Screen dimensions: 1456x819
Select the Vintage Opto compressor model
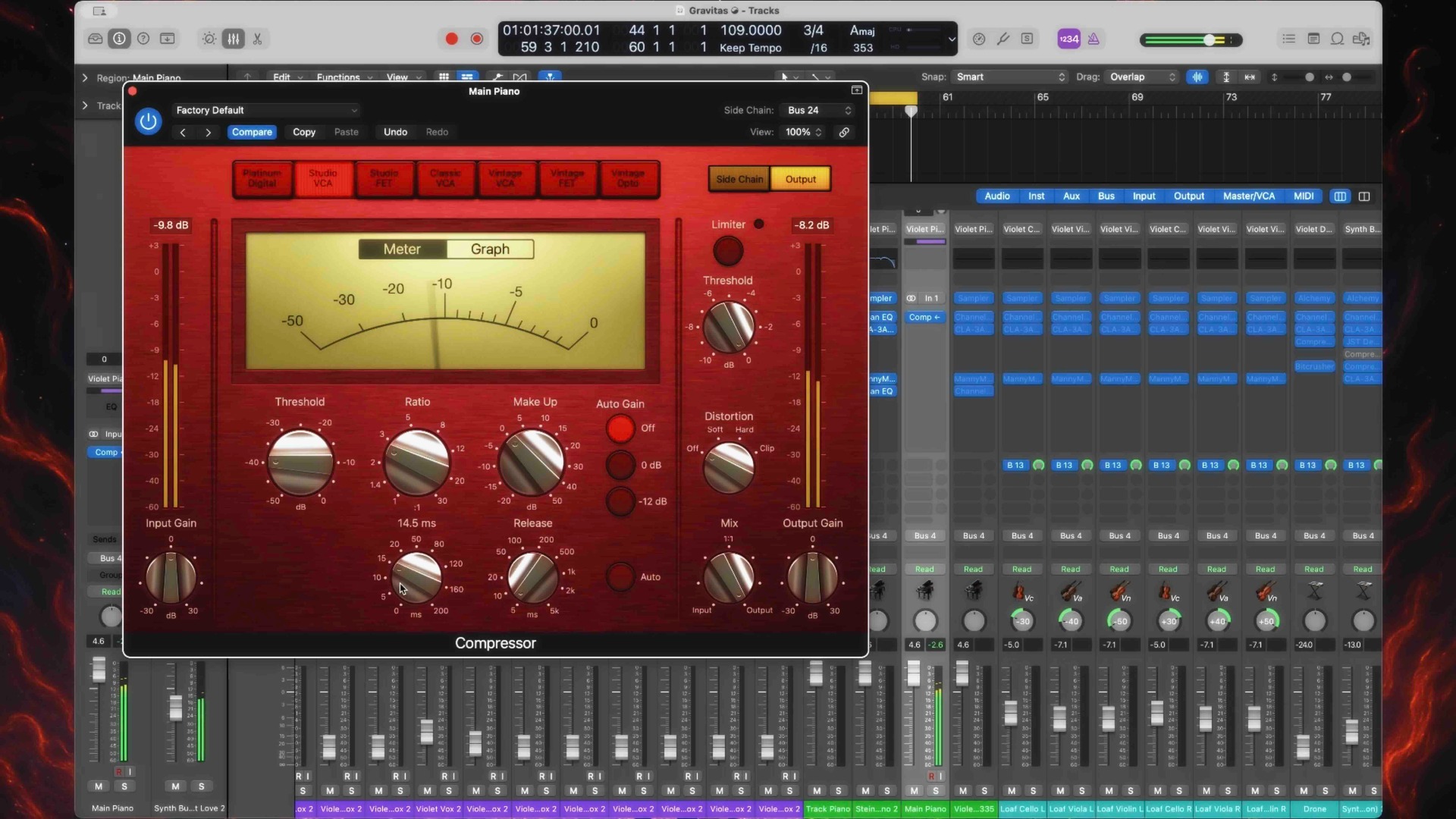(628, 179)
